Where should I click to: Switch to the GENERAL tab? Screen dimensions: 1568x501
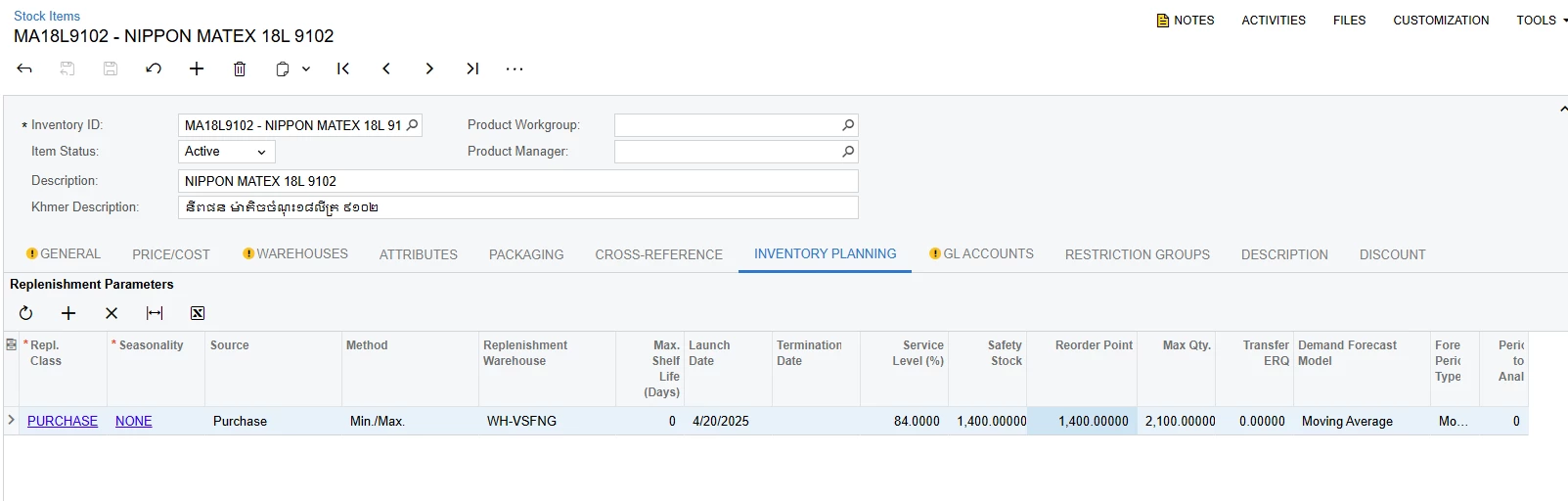click(x=64, y=253)
